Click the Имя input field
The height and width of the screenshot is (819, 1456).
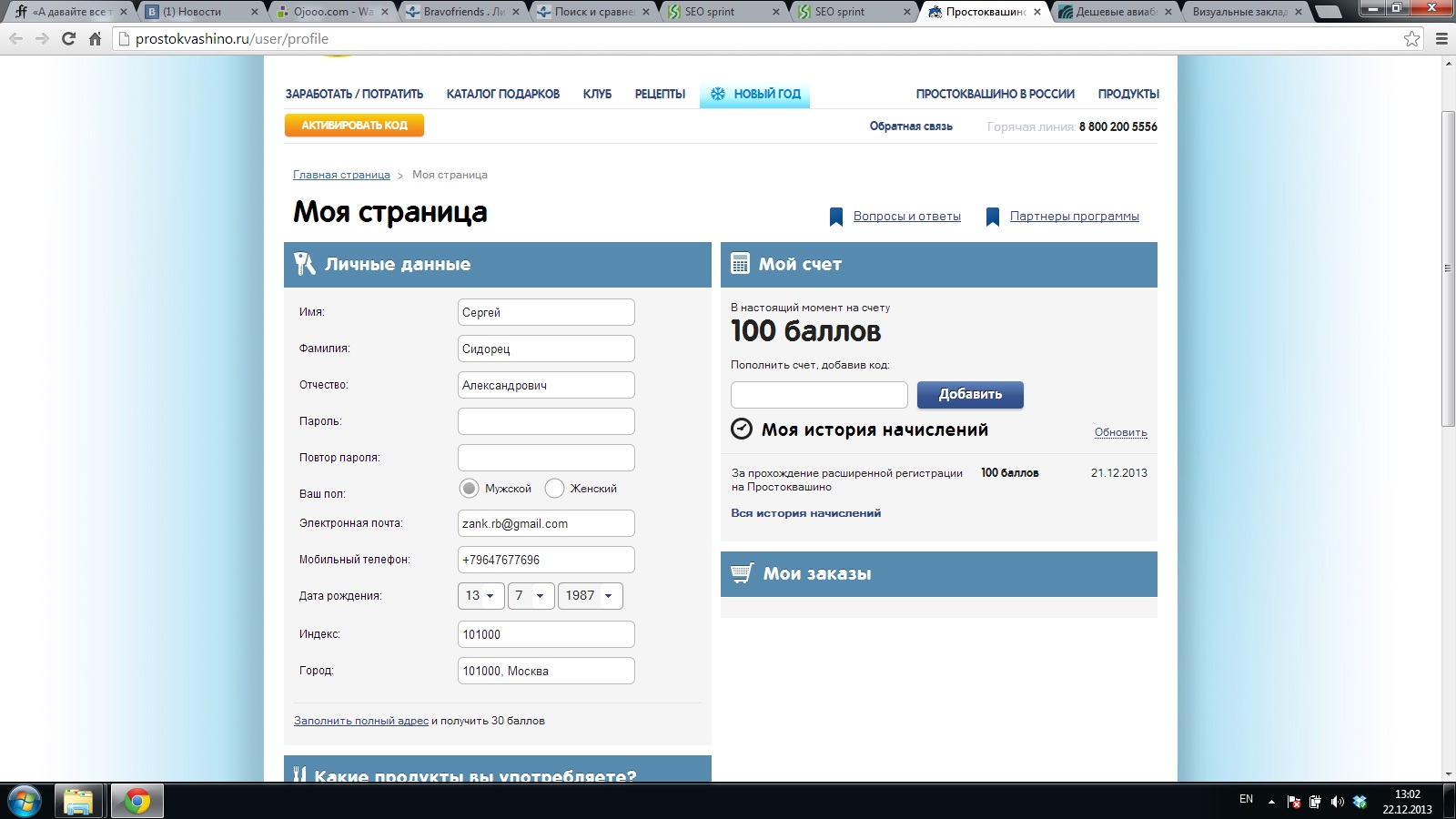pyautogui.click(x=546, y=312)
